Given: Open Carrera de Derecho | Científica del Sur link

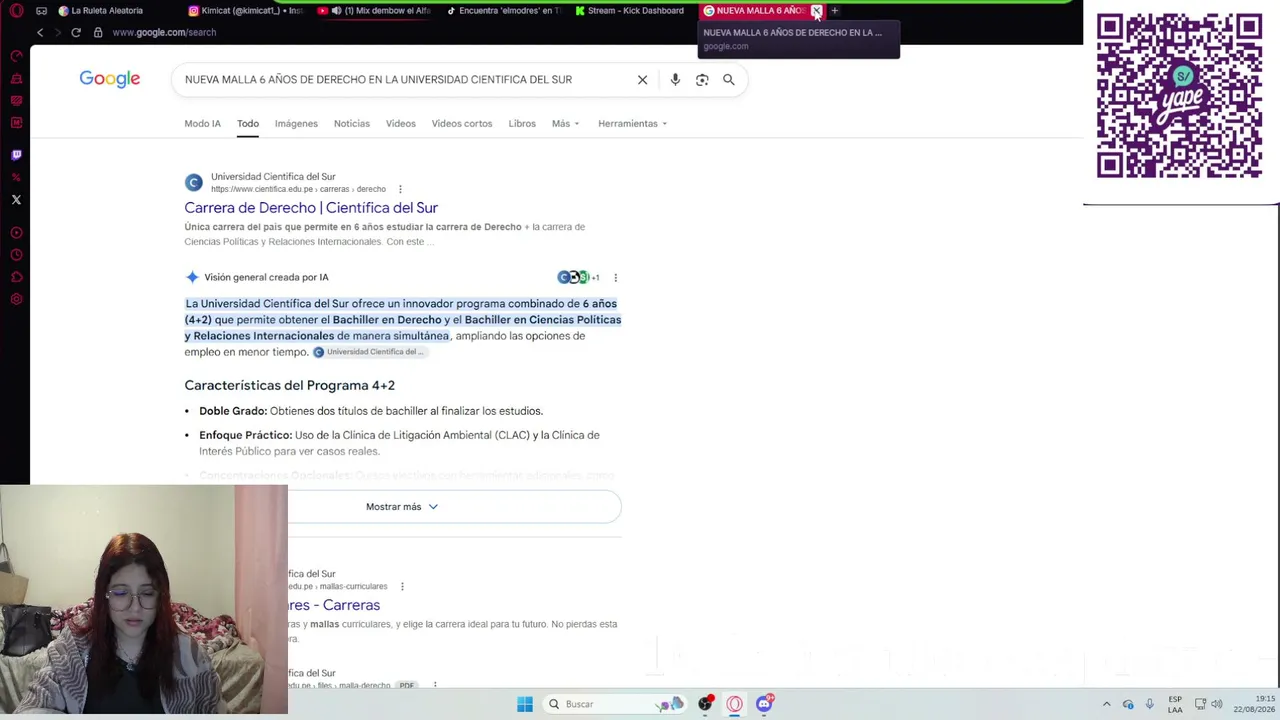Looking at the screenshot, I should (311, 208).
